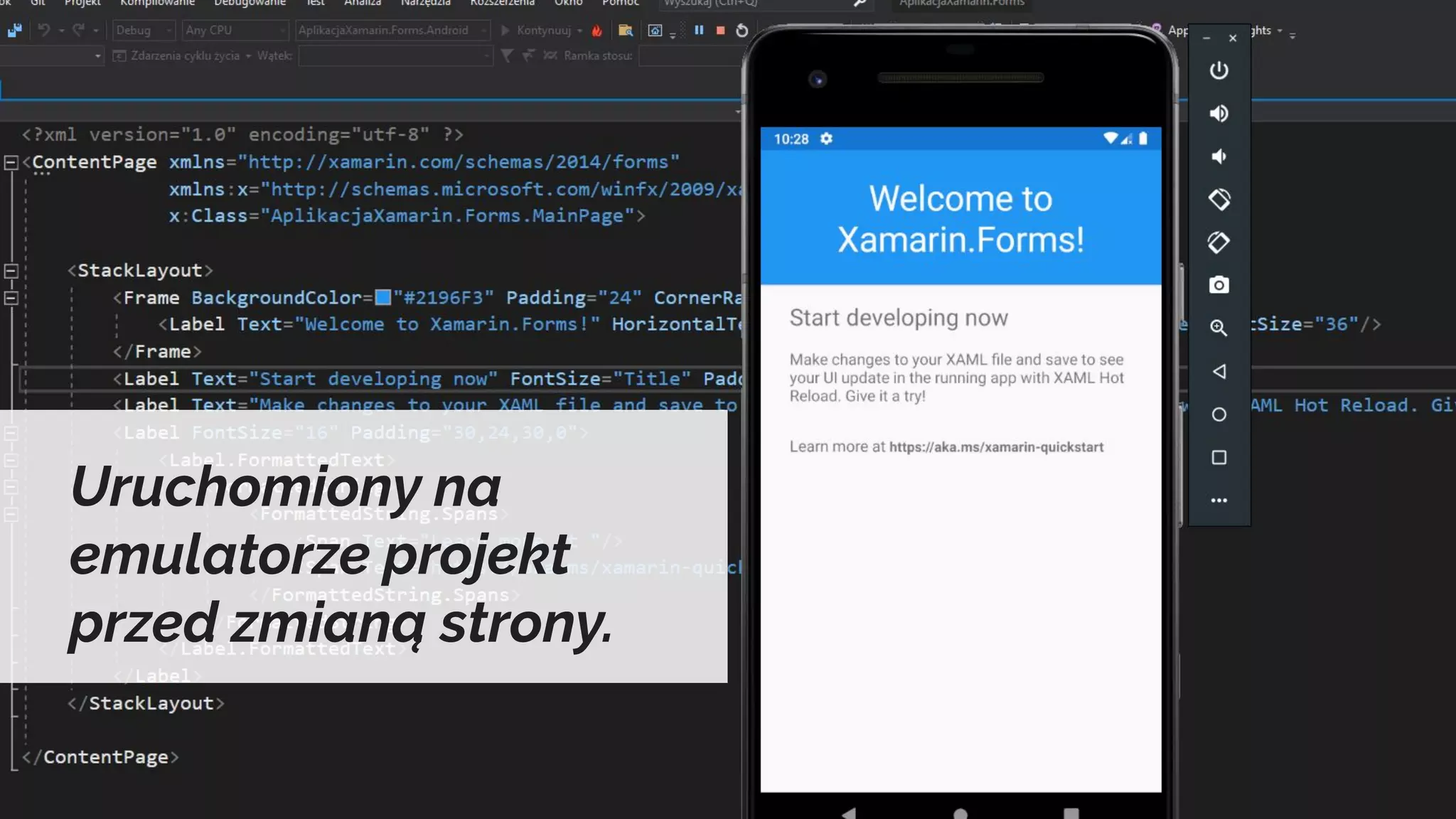Restart debugging with circular arrow
The height and width of the screenshot is (819, 1456).
coord(742,30)
